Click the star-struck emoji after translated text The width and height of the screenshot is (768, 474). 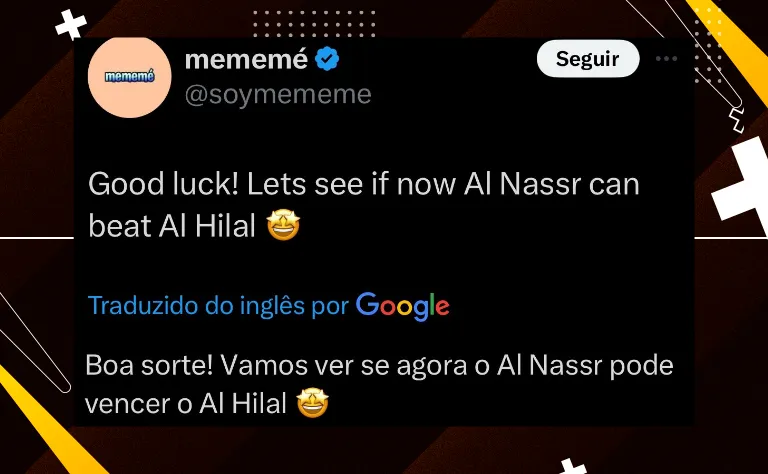point(313,403)
